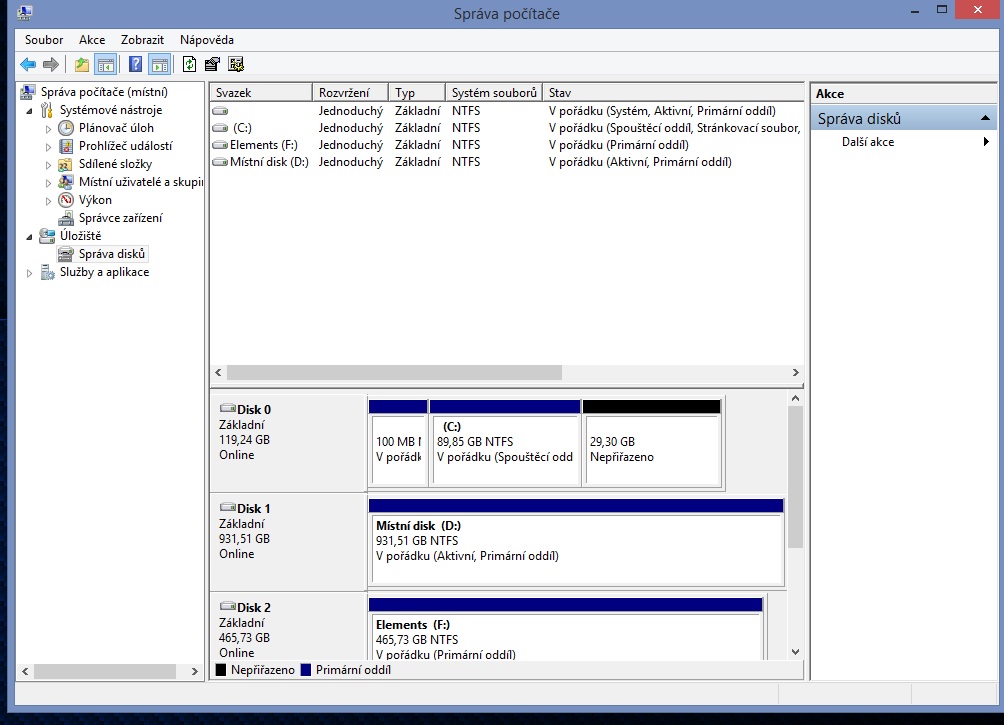Screen dimensions: 1004x725
Task: Expand the Služby a aplikace node
Action: (29, 273)
